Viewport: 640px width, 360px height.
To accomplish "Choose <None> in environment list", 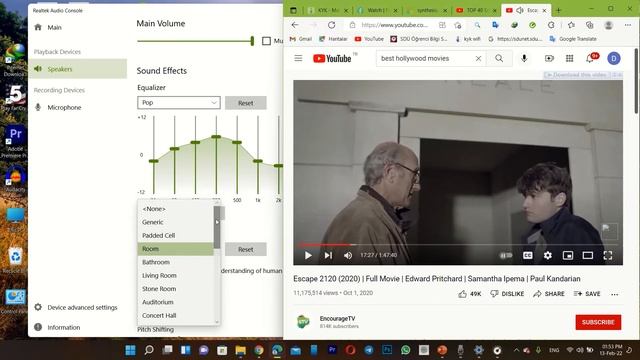I will pyautogui.click(x=176, y=209).
